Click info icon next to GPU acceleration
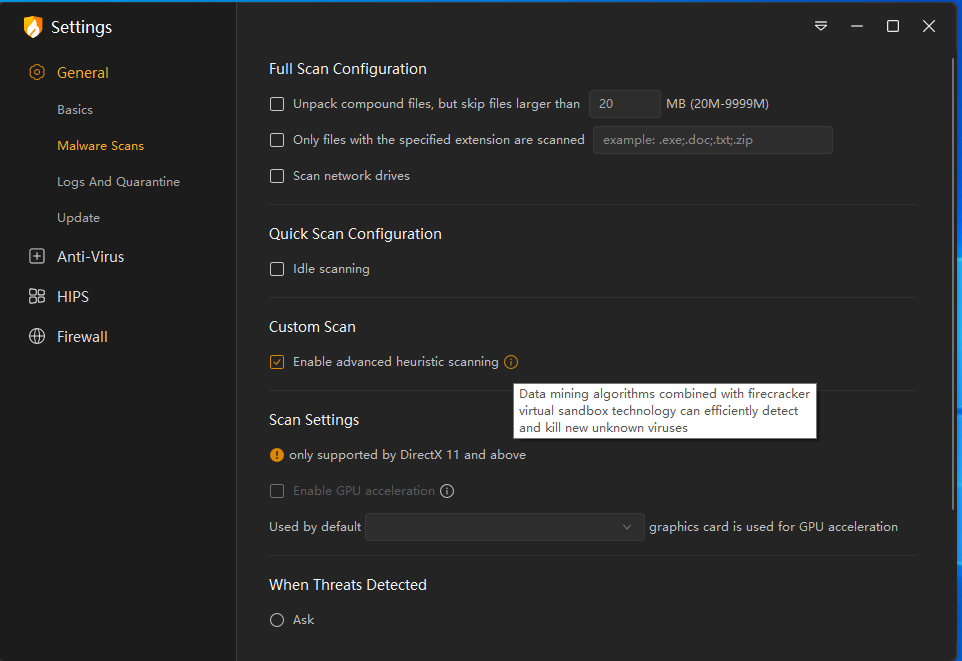This screenshot has height=661, width=962. pos(447,491)
